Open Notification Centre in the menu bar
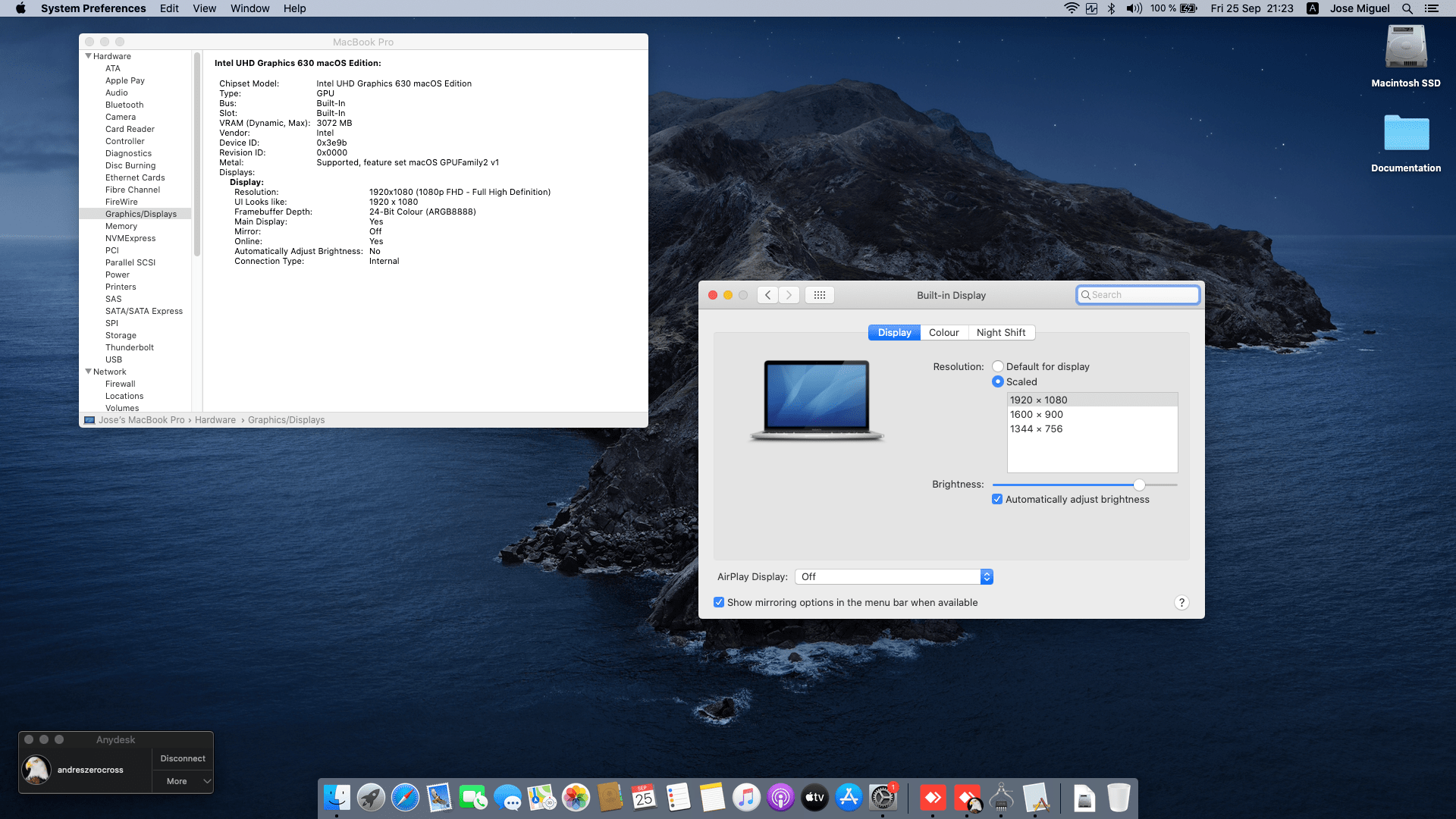Image resolution: width=1456 pixels, height=819 pixels. click(x=1432, y=8)
